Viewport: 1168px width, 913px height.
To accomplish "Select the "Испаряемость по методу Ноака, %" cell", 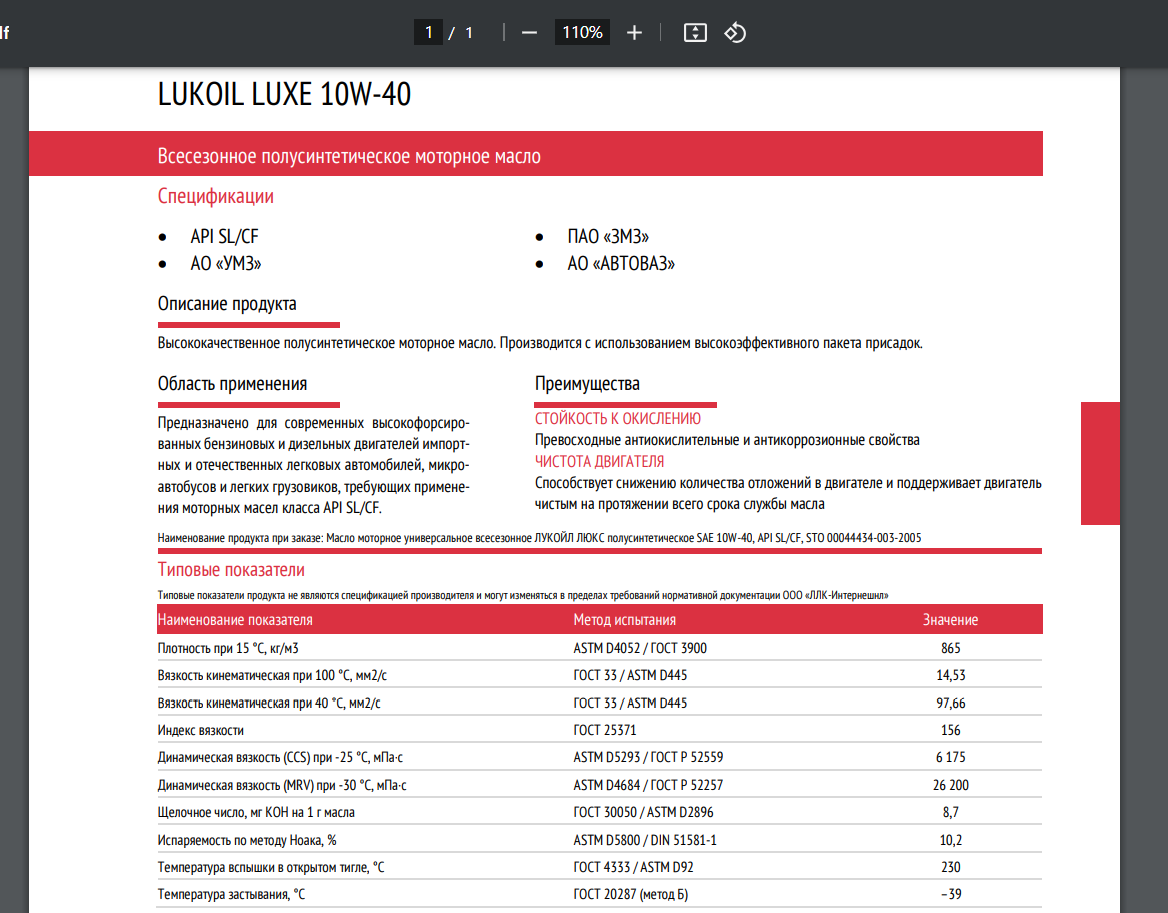I will coord(247,840).
